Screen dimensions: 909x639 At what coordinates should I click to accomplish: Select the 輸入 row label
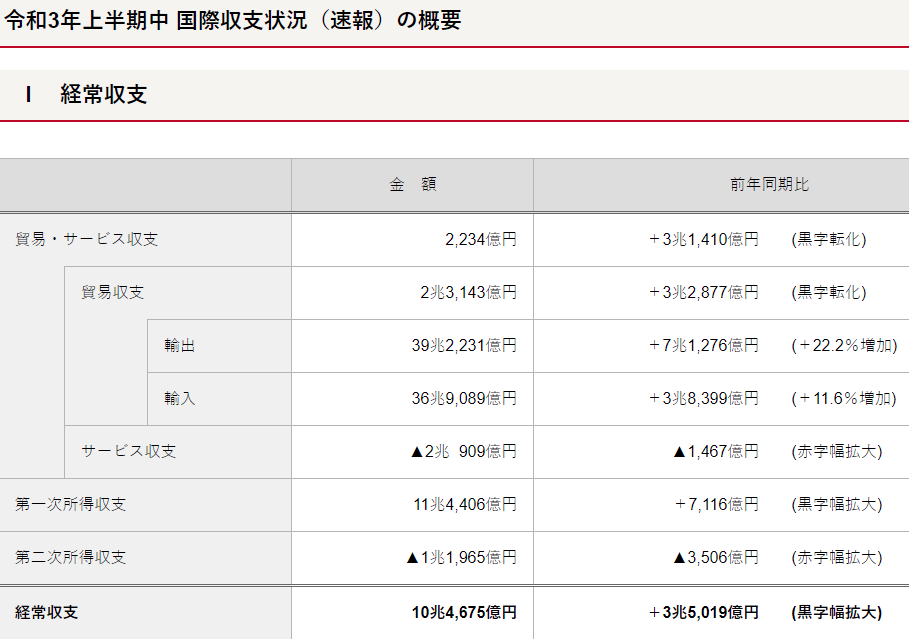180,399
